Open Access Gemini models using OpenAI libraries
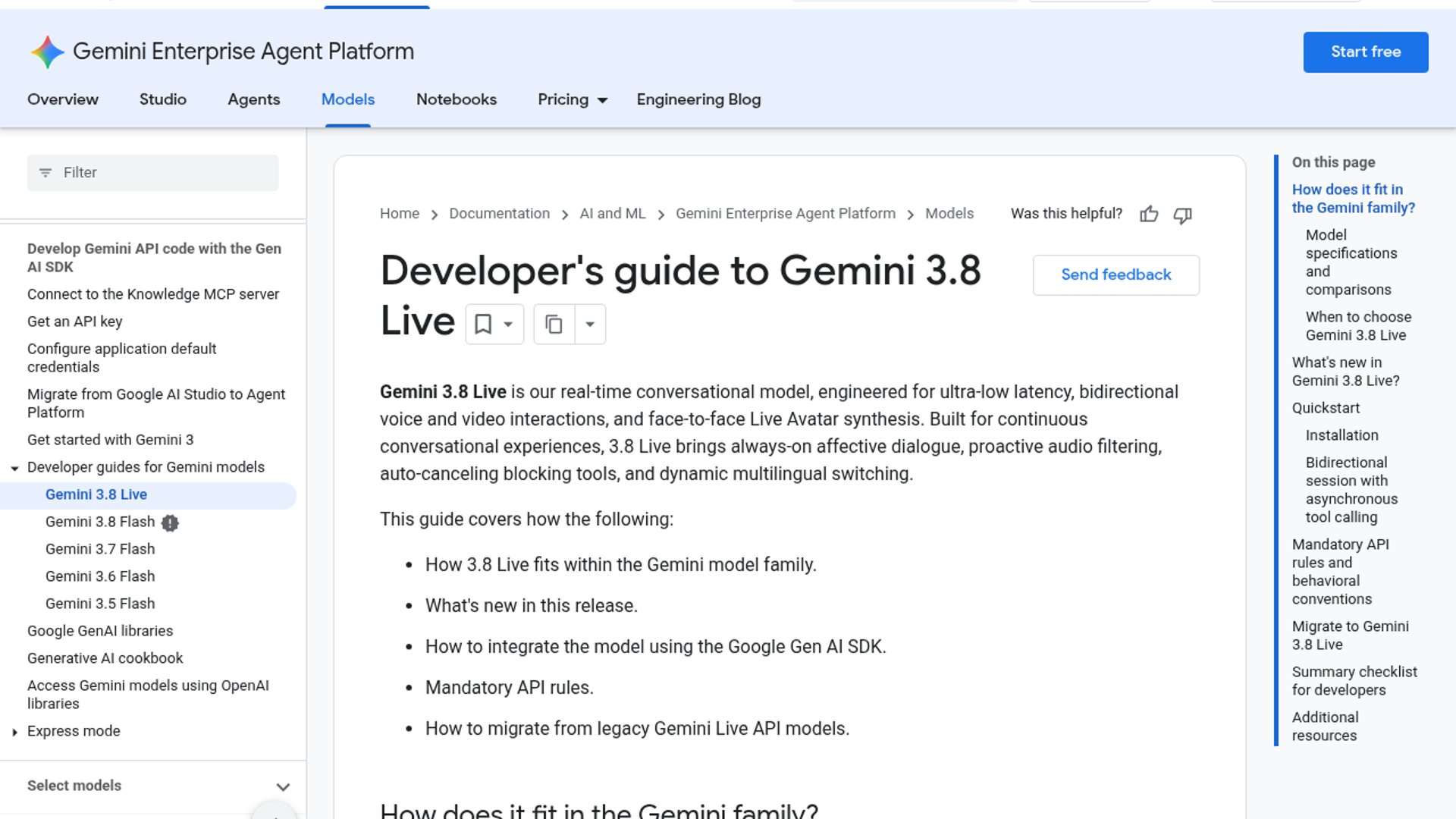The image size is (1456, 819). tap(148, 695)
